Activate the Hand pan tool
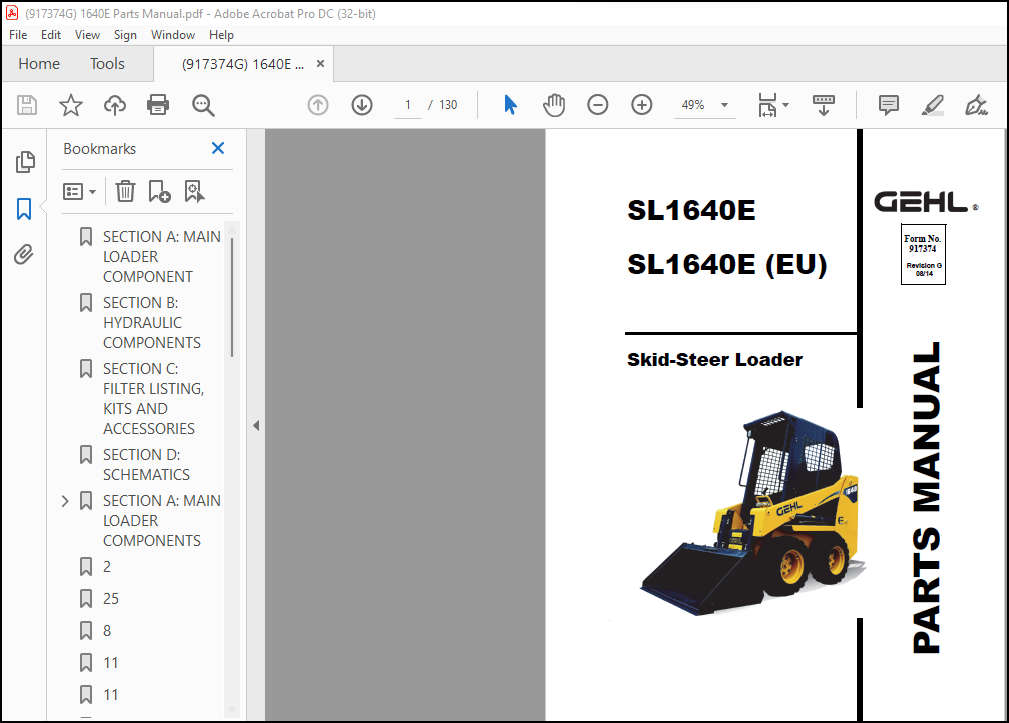This screenshot has width=1009, height=723. click(553, 105)
